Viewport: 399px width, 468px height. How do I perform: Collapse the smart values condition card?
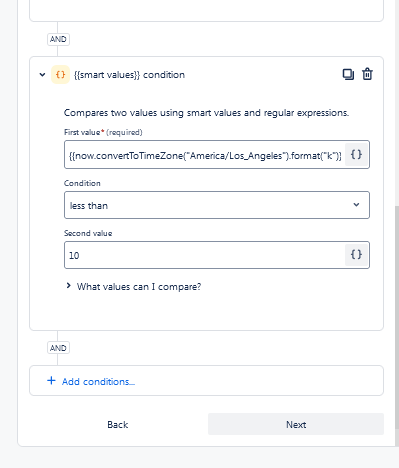tap(42, 75)
